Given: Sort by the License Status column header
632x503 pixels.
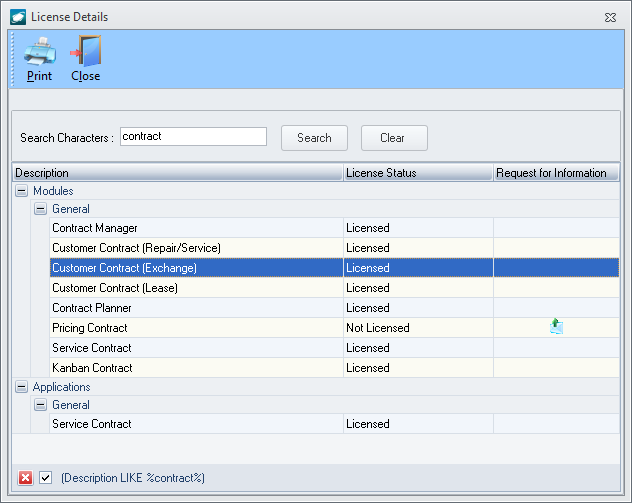Looking at the screenshot, I should [x=418, y=173].
